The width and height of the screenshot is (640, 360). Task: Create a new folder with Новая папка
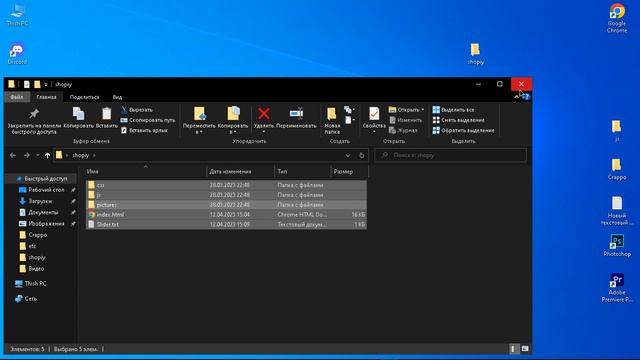coord(332,121)
